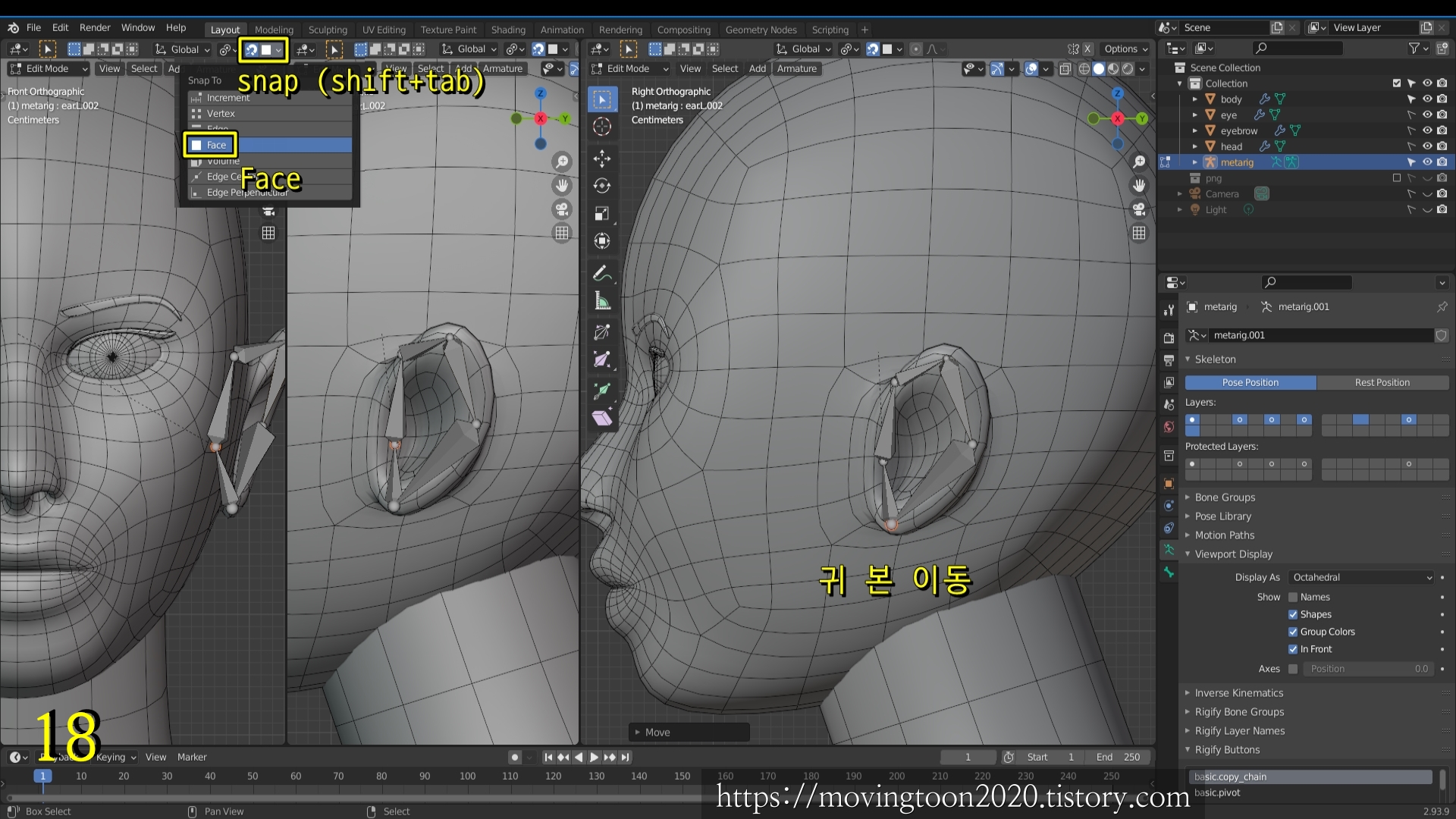Open Display As Octahedral dropdown
The image size is (1456, 819).
click(x=1362, y=577)
